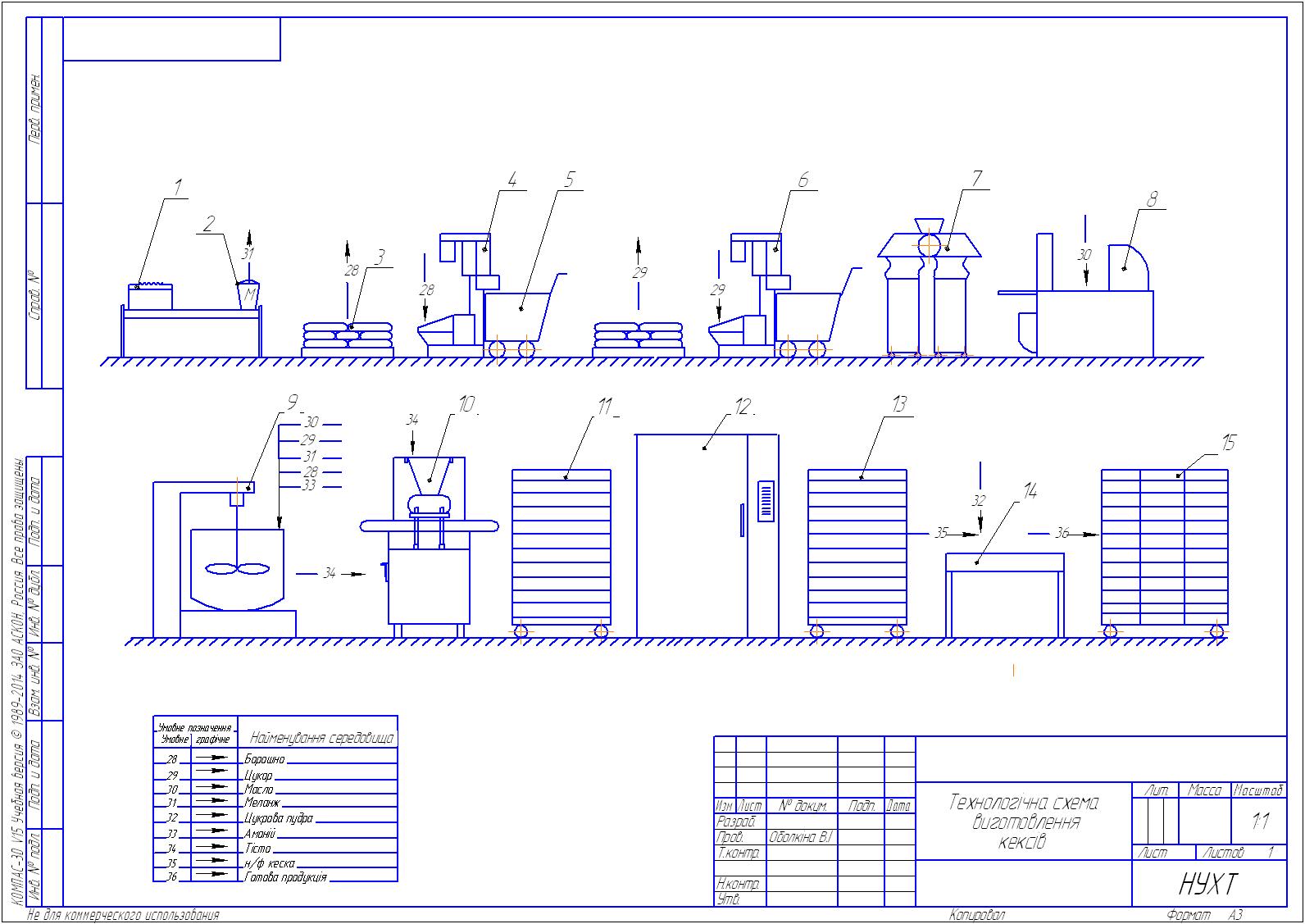Select legend entry 'Меланж'
The image size is (1305, 924).
tap(262, 803)
